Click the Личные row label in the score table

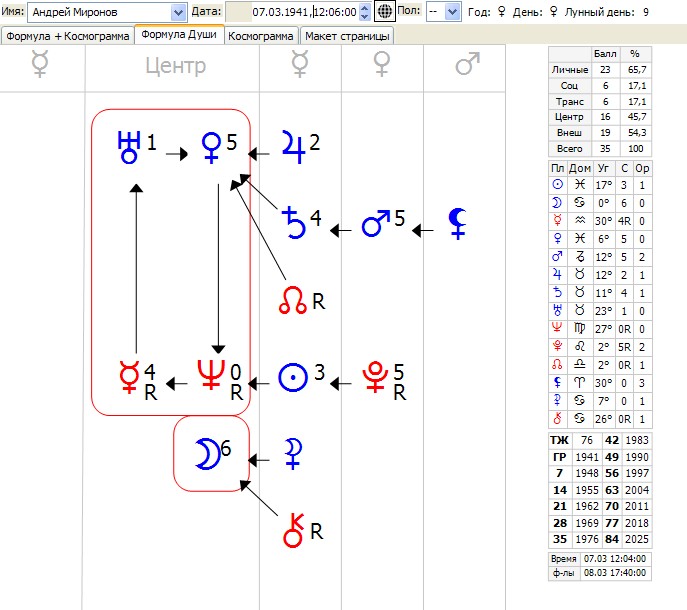coord(570,70)
